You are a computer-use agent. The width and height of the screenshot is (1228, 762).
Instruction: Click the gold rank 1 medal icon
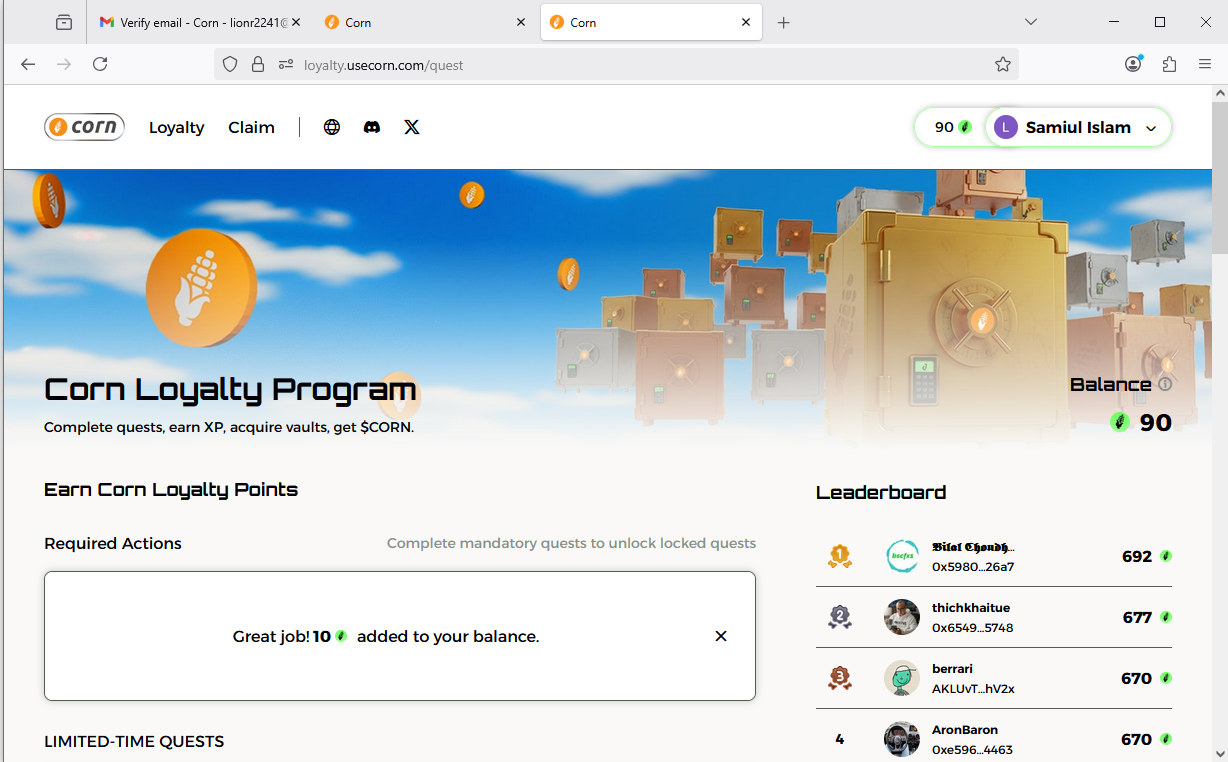(x=839, y=556)
